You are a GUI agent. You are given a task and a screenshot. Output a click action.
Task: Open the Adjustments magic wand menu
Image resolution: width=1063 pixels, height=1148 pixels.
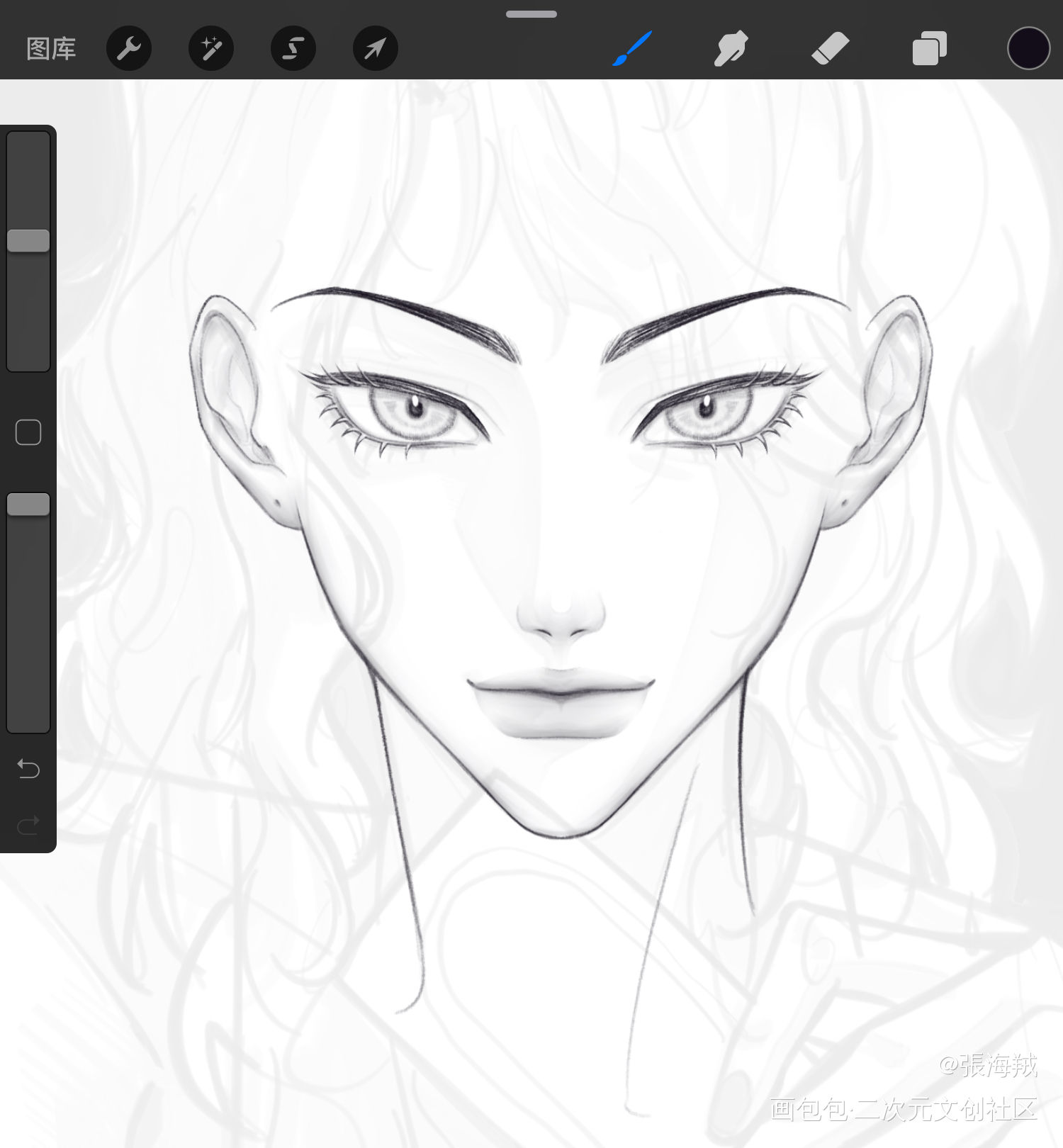(x=211, y=48)
